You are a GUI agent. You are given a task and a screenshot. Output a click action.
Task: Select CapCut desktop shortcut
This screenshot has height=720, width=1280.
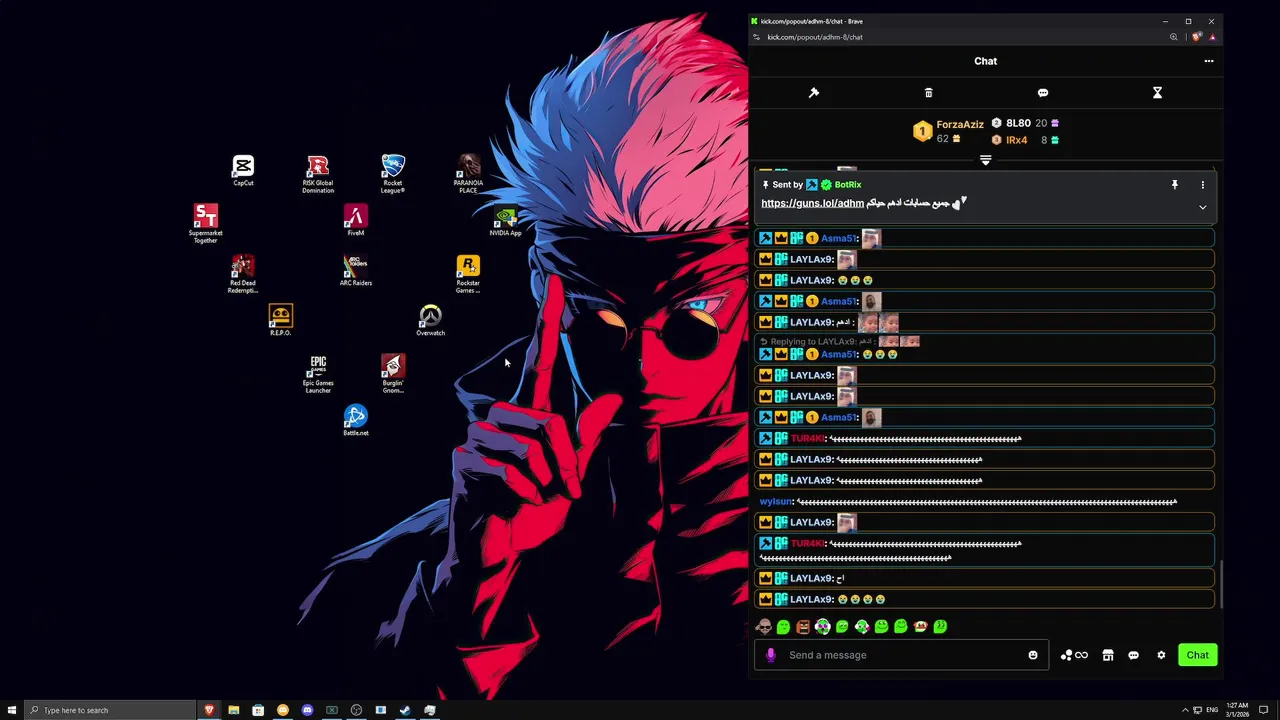tap(243, 171)
